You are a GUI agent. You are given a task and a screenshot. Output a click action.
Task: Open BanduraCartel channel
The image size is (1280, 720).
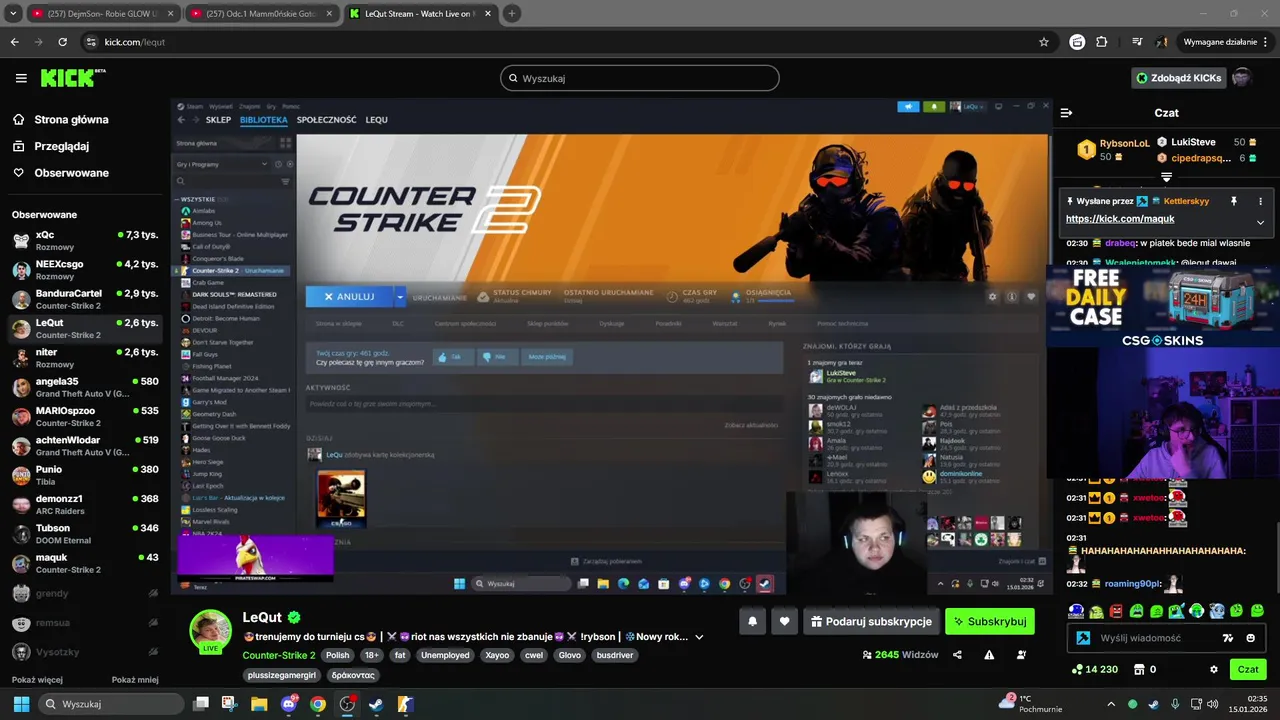click(x=85, y=299)
